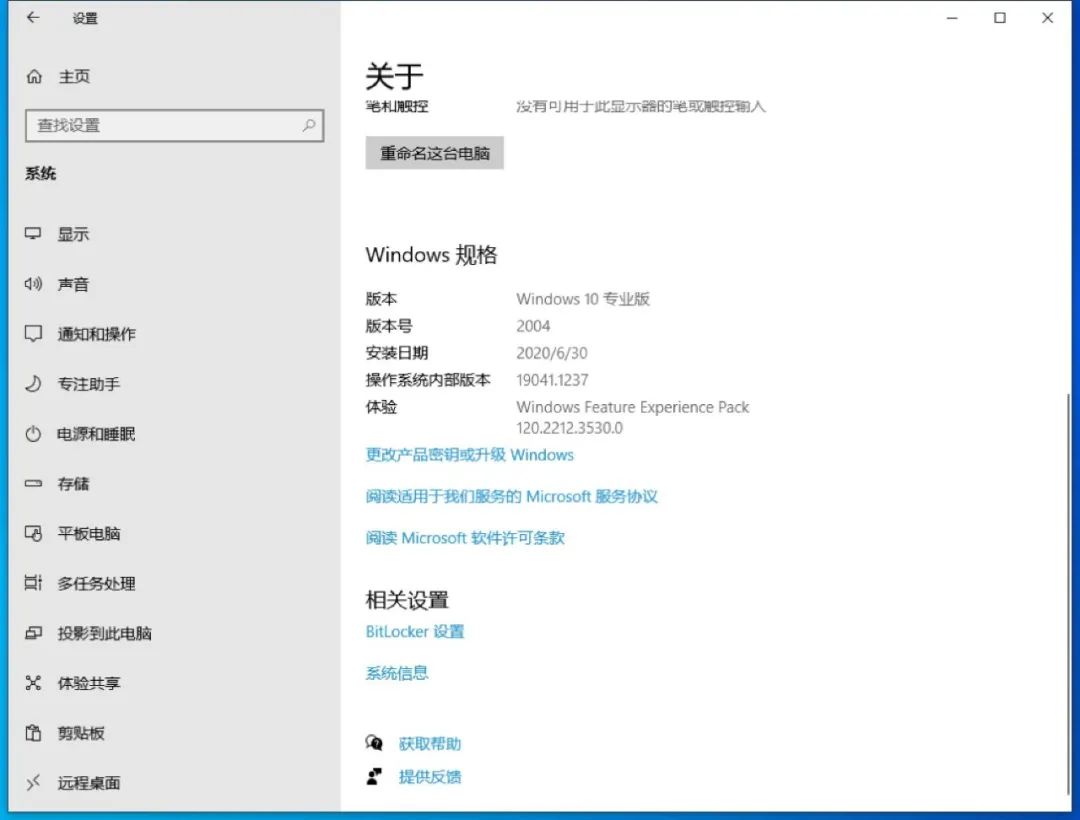Viewport: 1080px width, 820px height.
Task: Open 存储 settings
Action: [72, 484]
